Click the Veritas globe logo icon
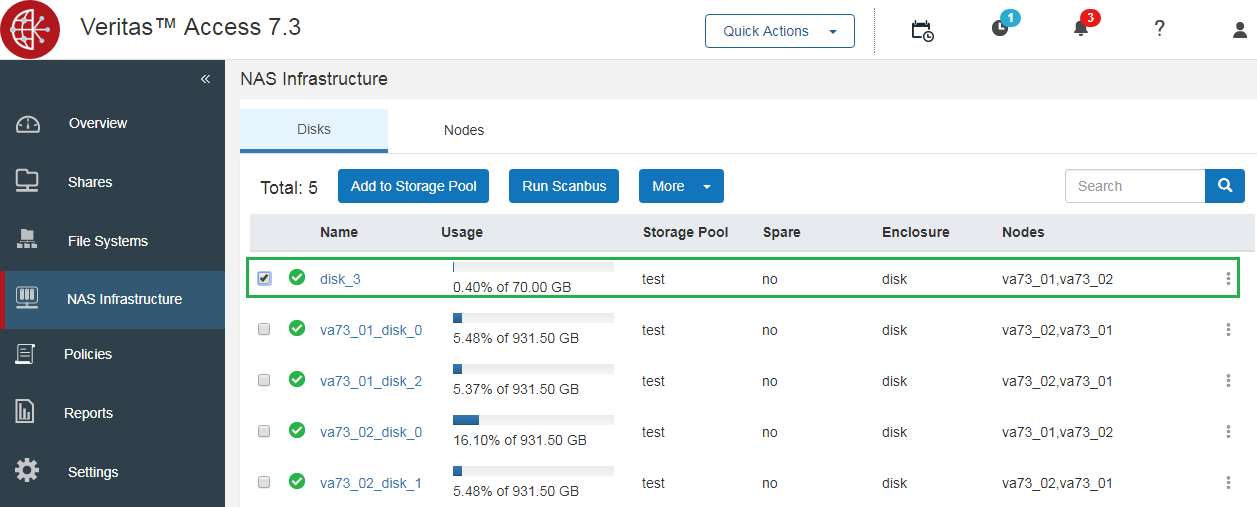1257x507 pixels. [30, 30]
